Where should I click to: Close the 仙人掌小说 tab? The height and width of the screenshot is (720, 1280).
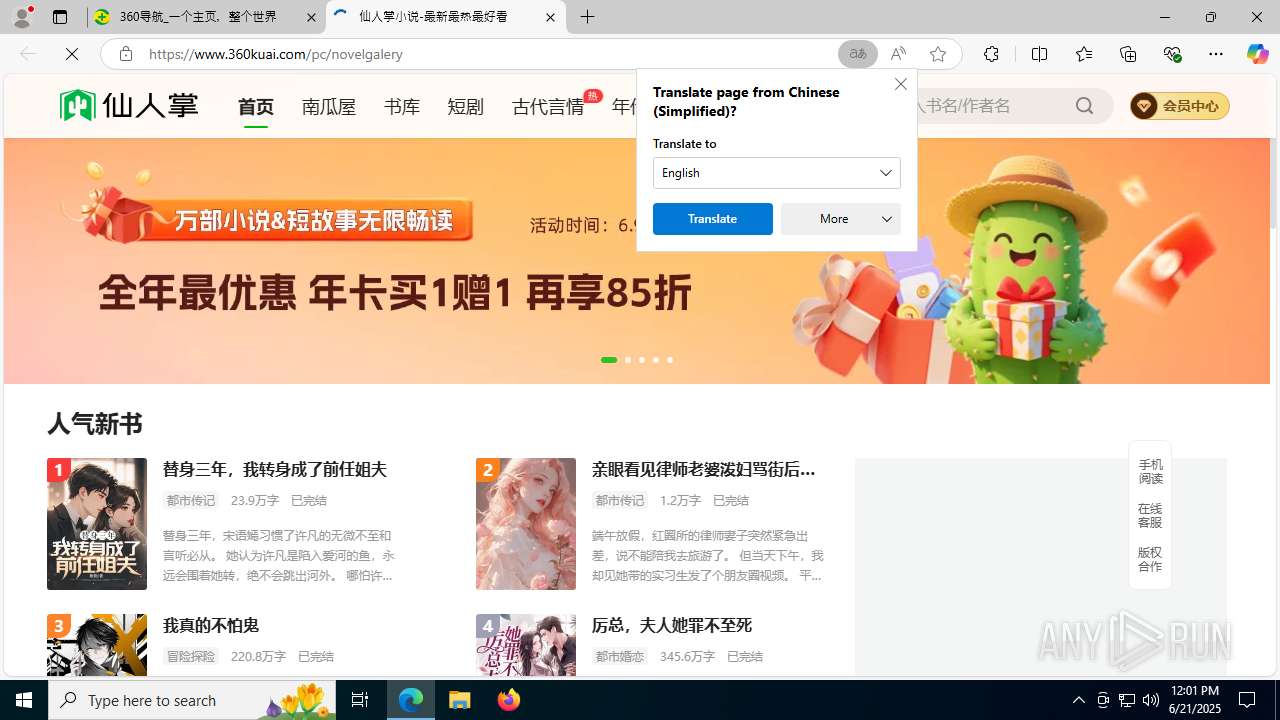(x=550, y=17)
